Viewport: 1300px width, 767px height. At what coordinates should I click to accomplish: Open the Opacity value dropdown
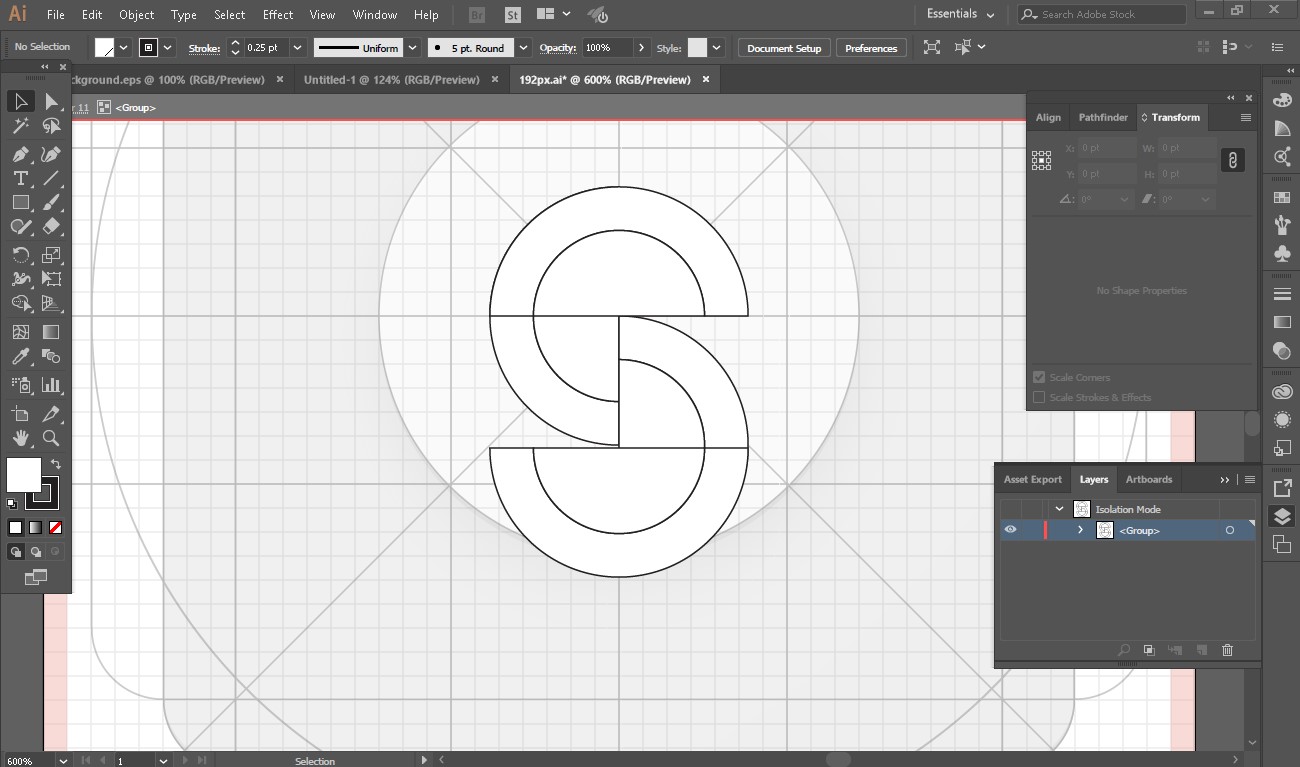click(x=641, y=48)
